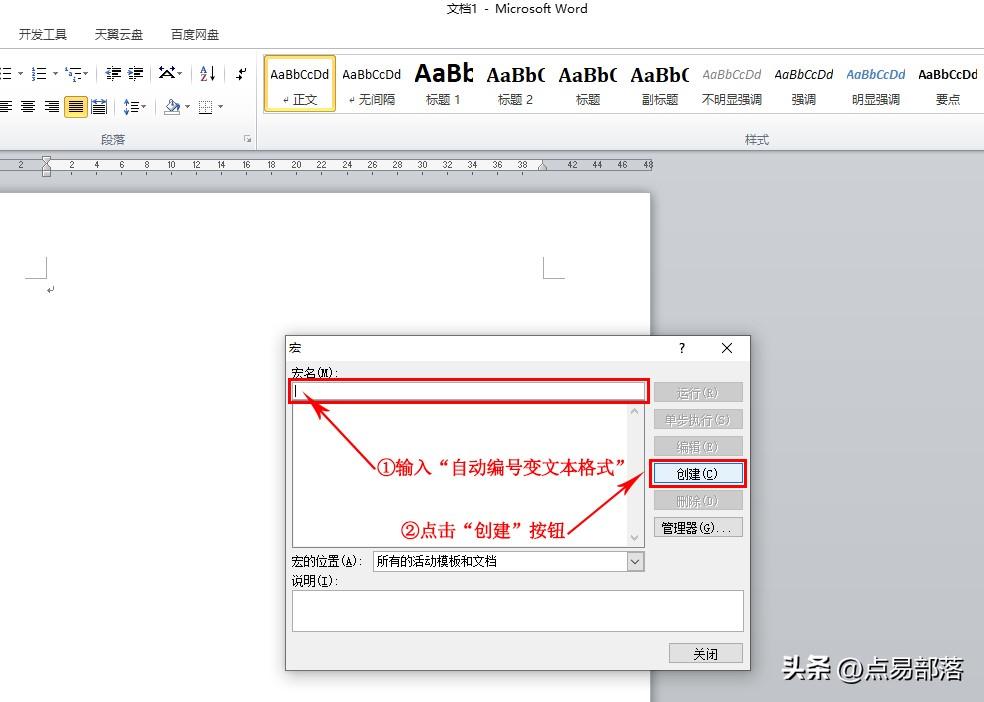
Task: Decrease paragraph indent
Action: [x=113, y=74]
